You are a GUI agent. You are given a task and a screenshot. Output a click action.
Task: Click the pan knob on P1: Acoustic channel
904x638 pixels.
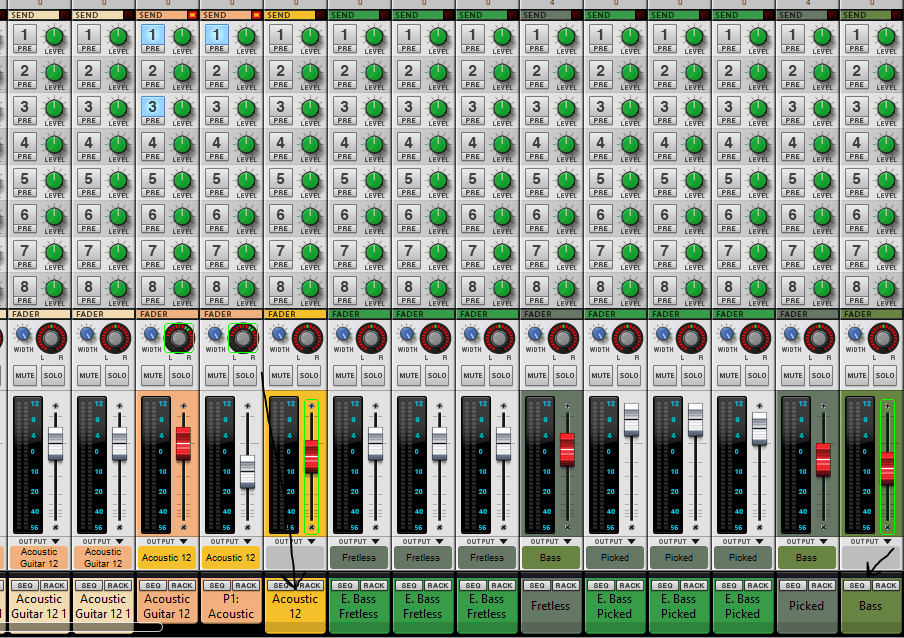(243, 339)
